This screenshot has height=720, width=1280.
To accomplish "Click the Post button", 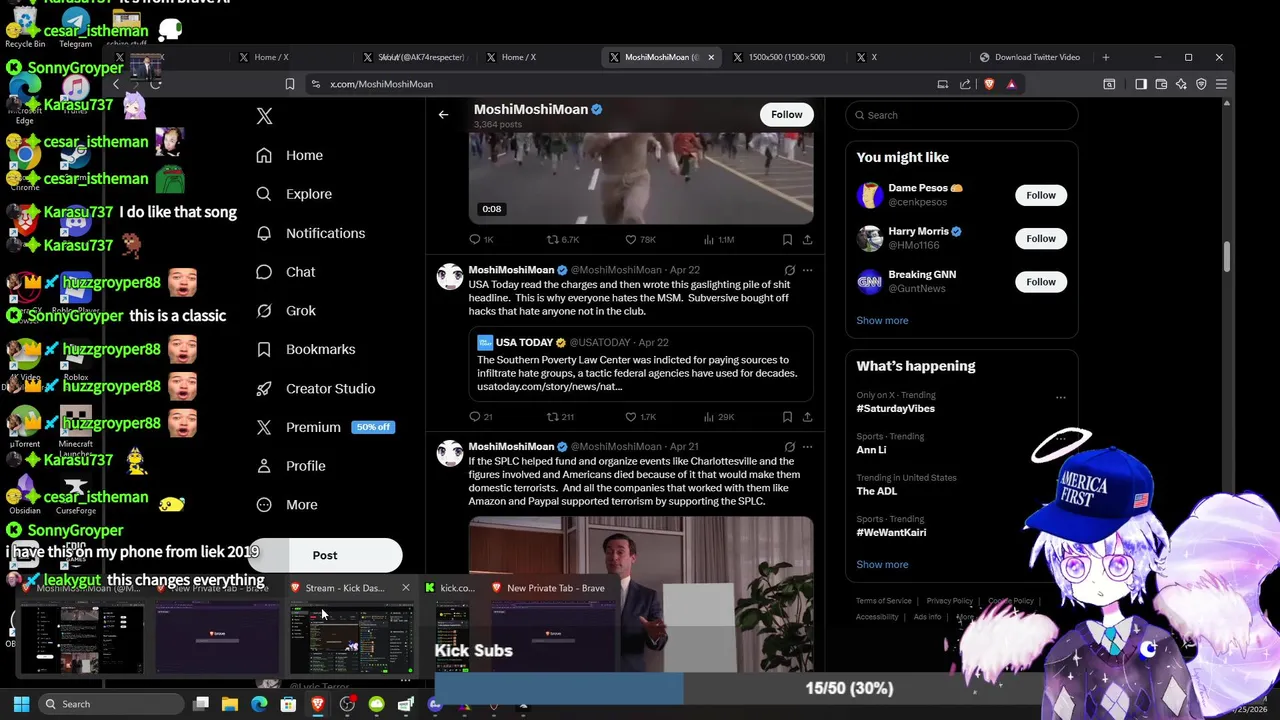I will [x=325, y=555].
